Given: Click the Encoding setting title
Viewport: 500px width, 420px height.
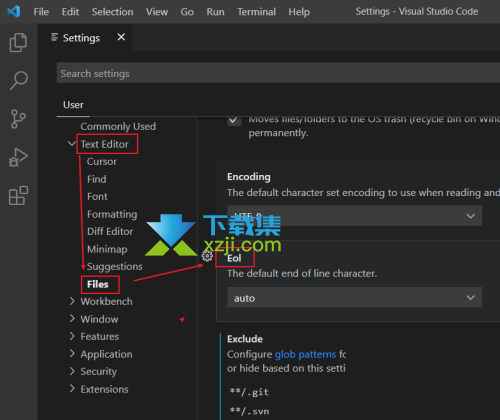Looking at the screenshot, I should [249, 177].
